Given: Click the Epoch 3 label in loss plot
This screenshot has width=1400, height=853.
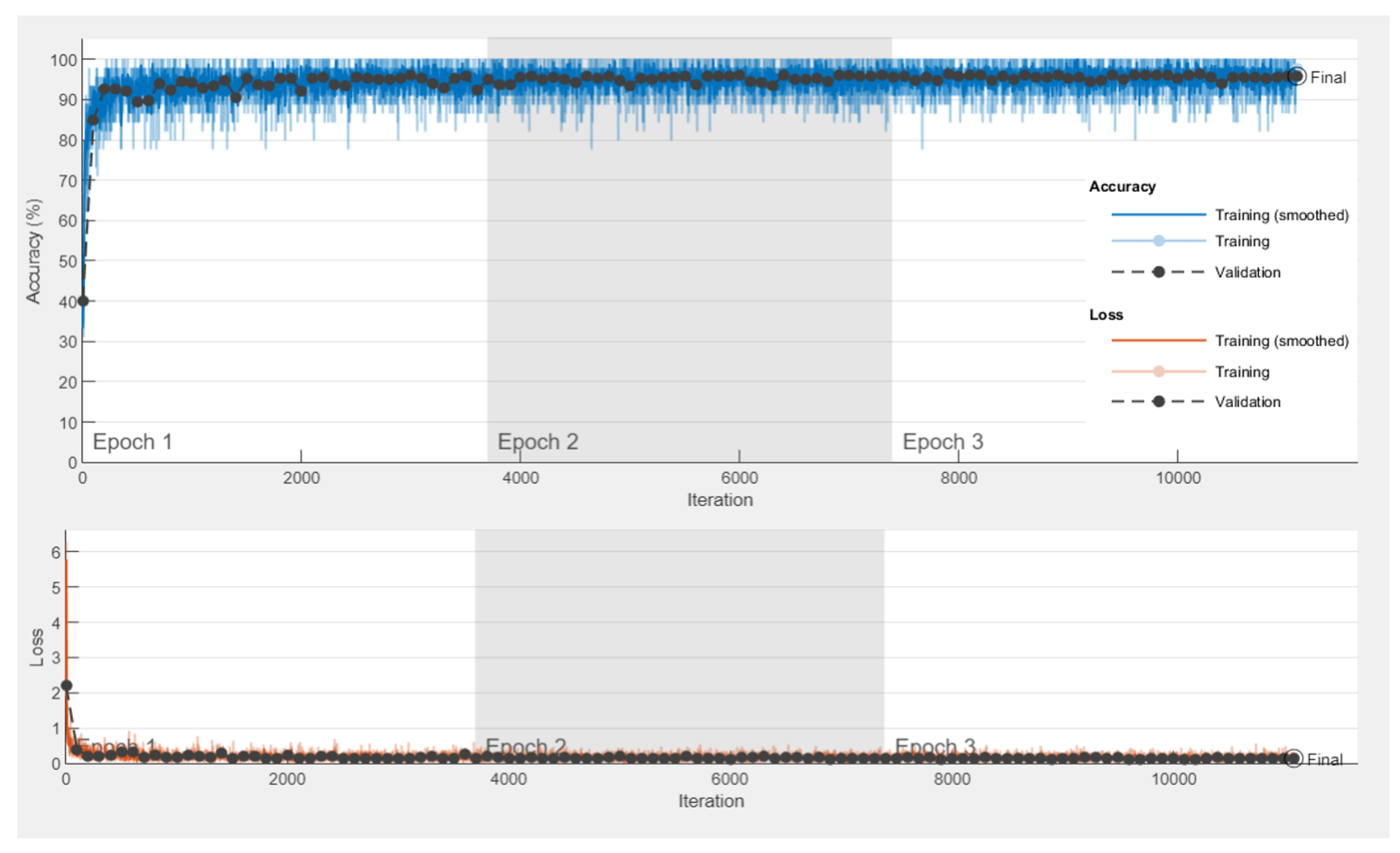Looking at the screenshot, I should 935,746.
